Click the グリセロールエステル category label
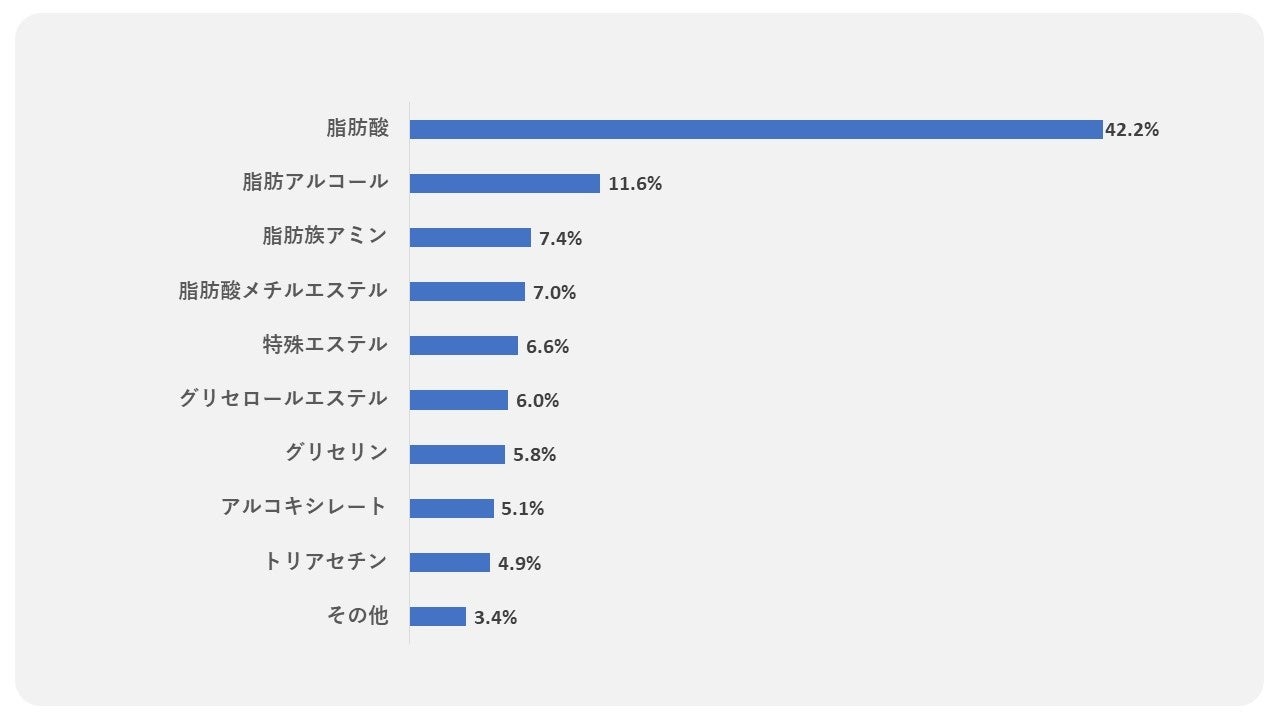Screen dimensions: 1280x720 coord(283,399)
